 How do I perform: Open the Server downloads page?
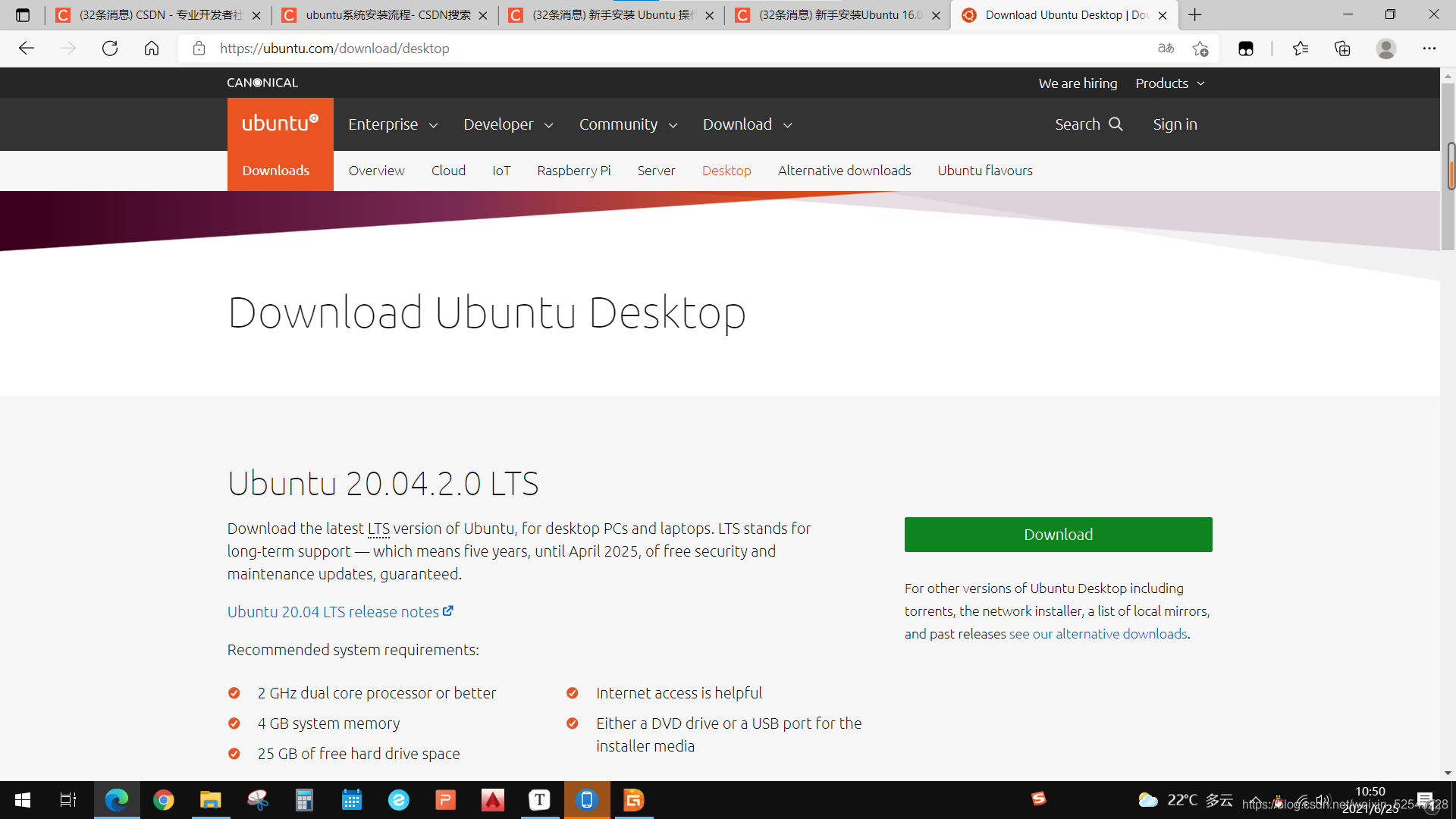coord(656,171)
